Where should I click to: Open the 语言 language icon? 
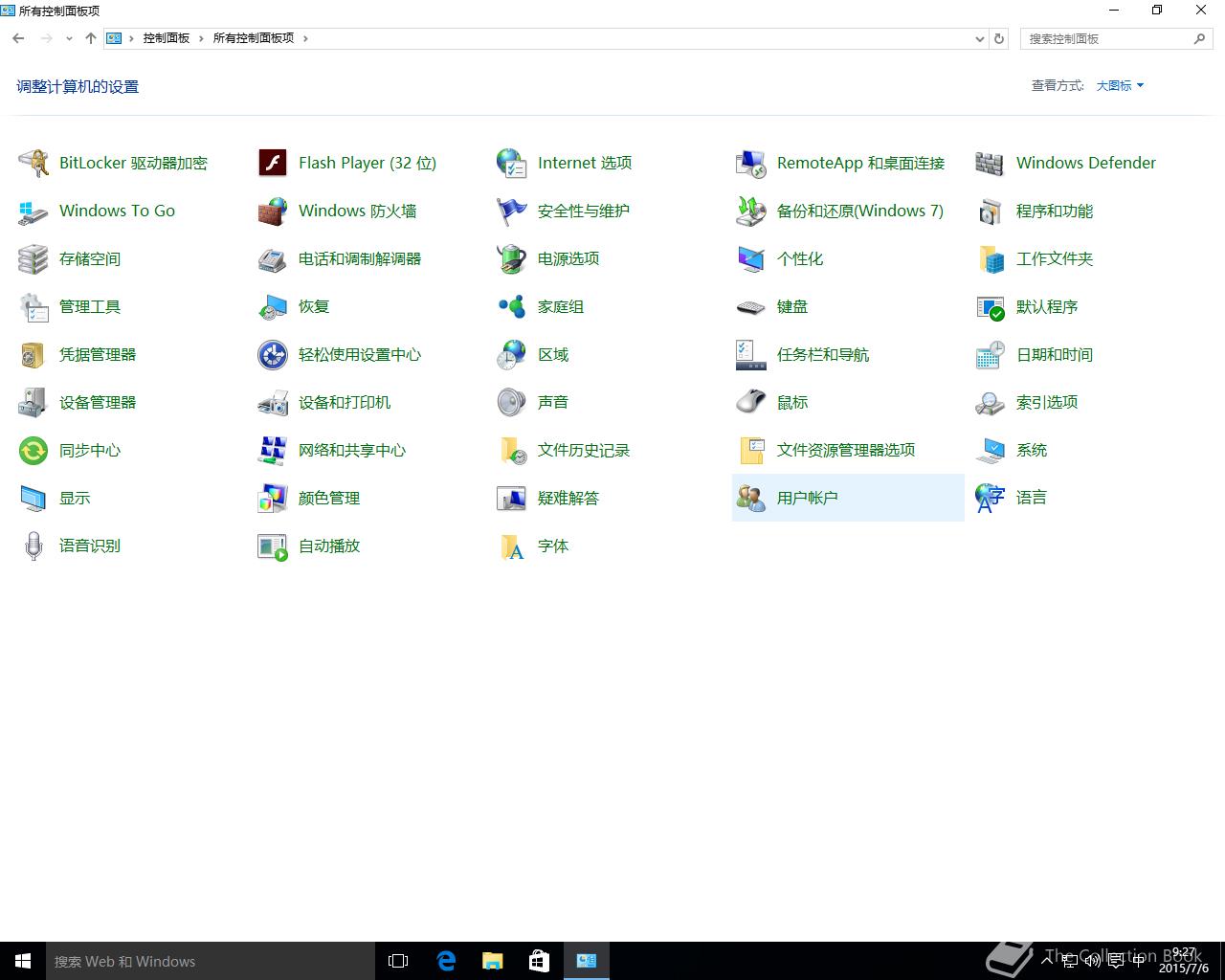(991, 498)
